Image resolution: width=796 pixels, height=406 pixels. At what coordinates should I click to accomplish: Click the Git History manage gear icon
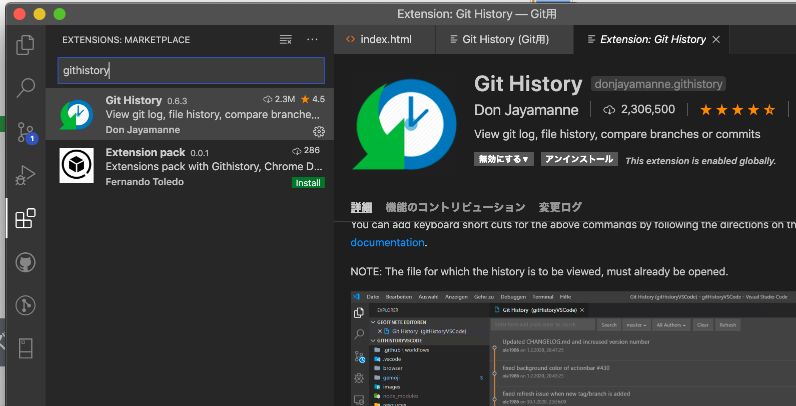tap(319, 131)
